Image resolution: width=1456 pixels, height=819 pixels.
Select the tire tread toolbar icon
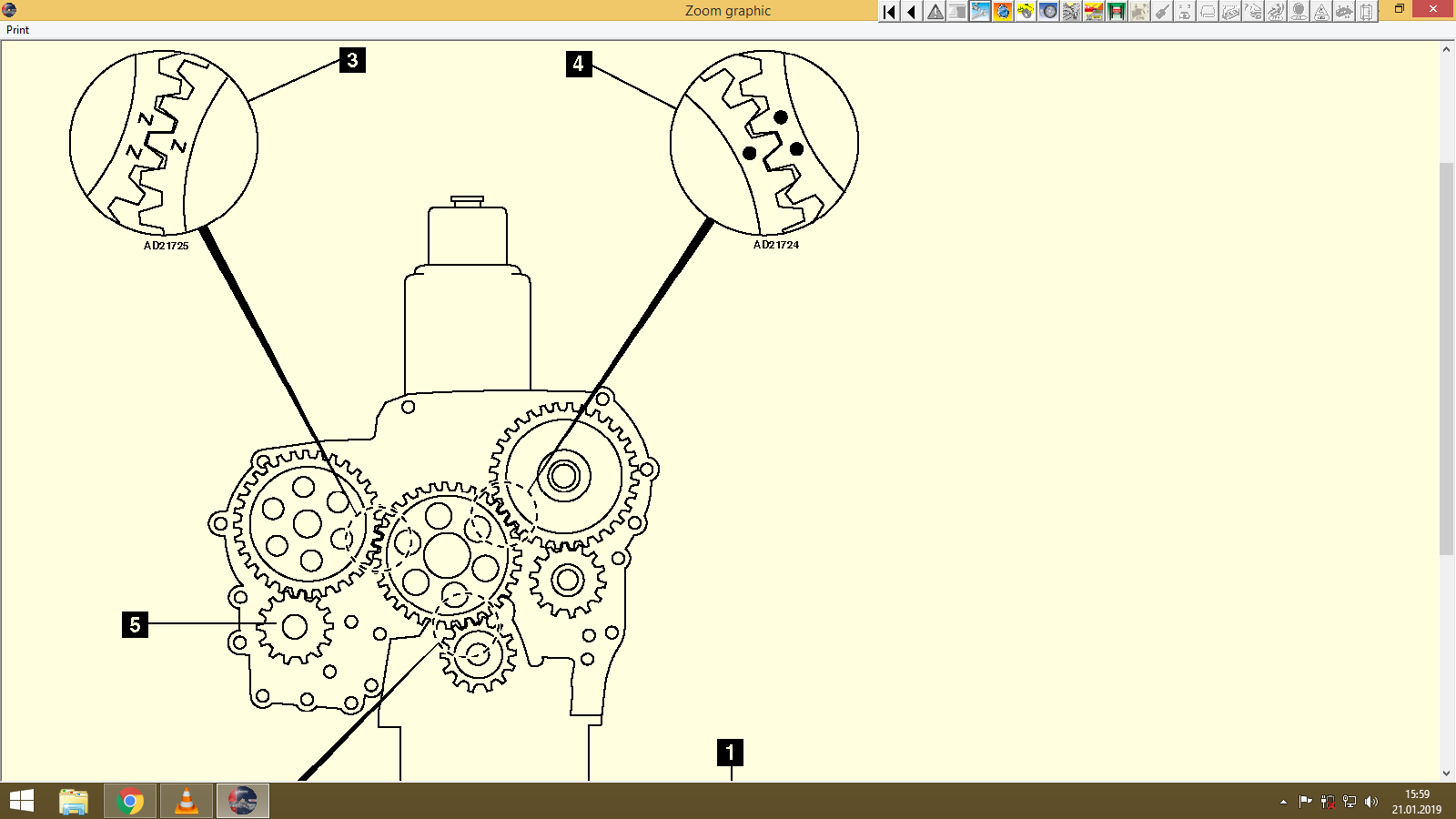1071,12
